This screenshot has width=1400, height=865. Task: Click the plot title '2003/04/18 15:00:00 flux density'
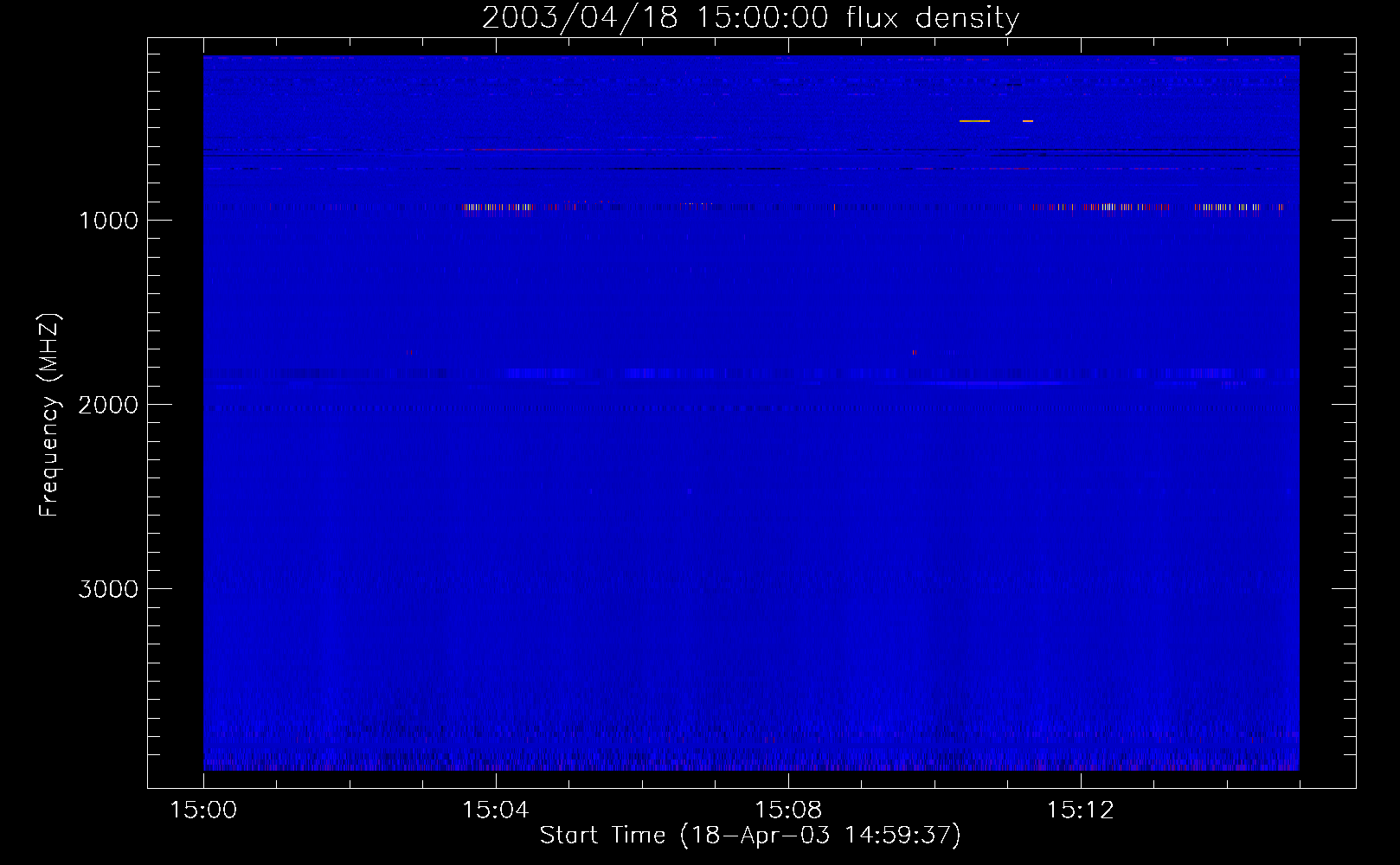pos(750,17)
